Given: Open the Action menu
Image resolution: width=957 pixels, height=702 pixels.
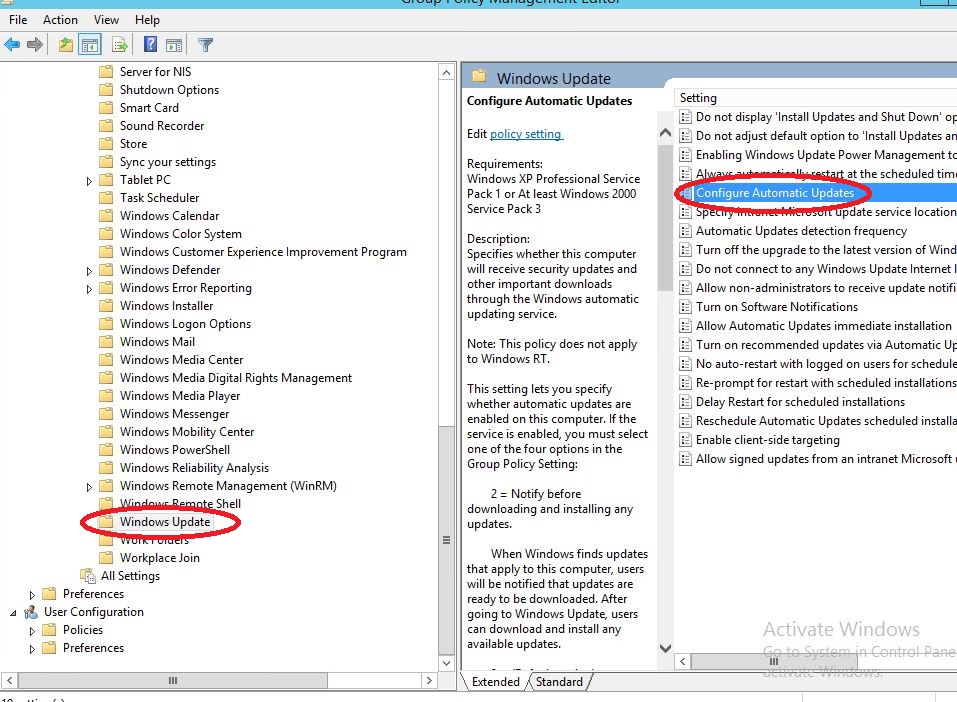Looking at the screenshot, I should [60, 19].
